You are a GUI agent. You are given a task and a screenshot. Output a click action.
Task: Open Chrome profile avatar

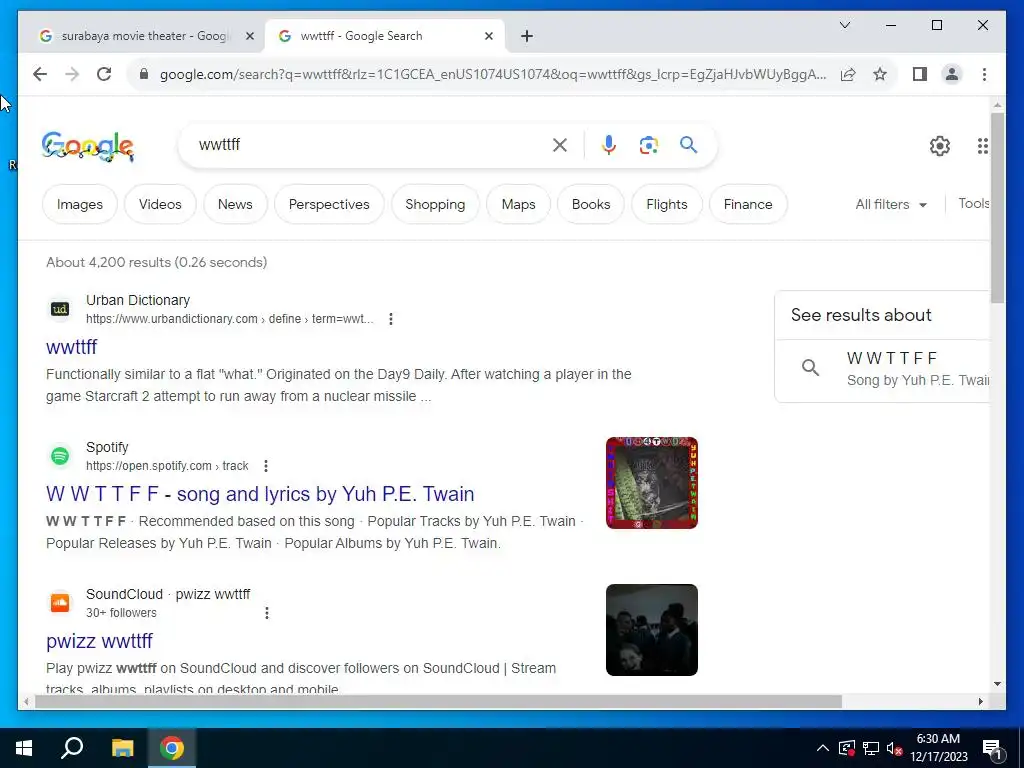pyautogui.click(x=952, y=74)
